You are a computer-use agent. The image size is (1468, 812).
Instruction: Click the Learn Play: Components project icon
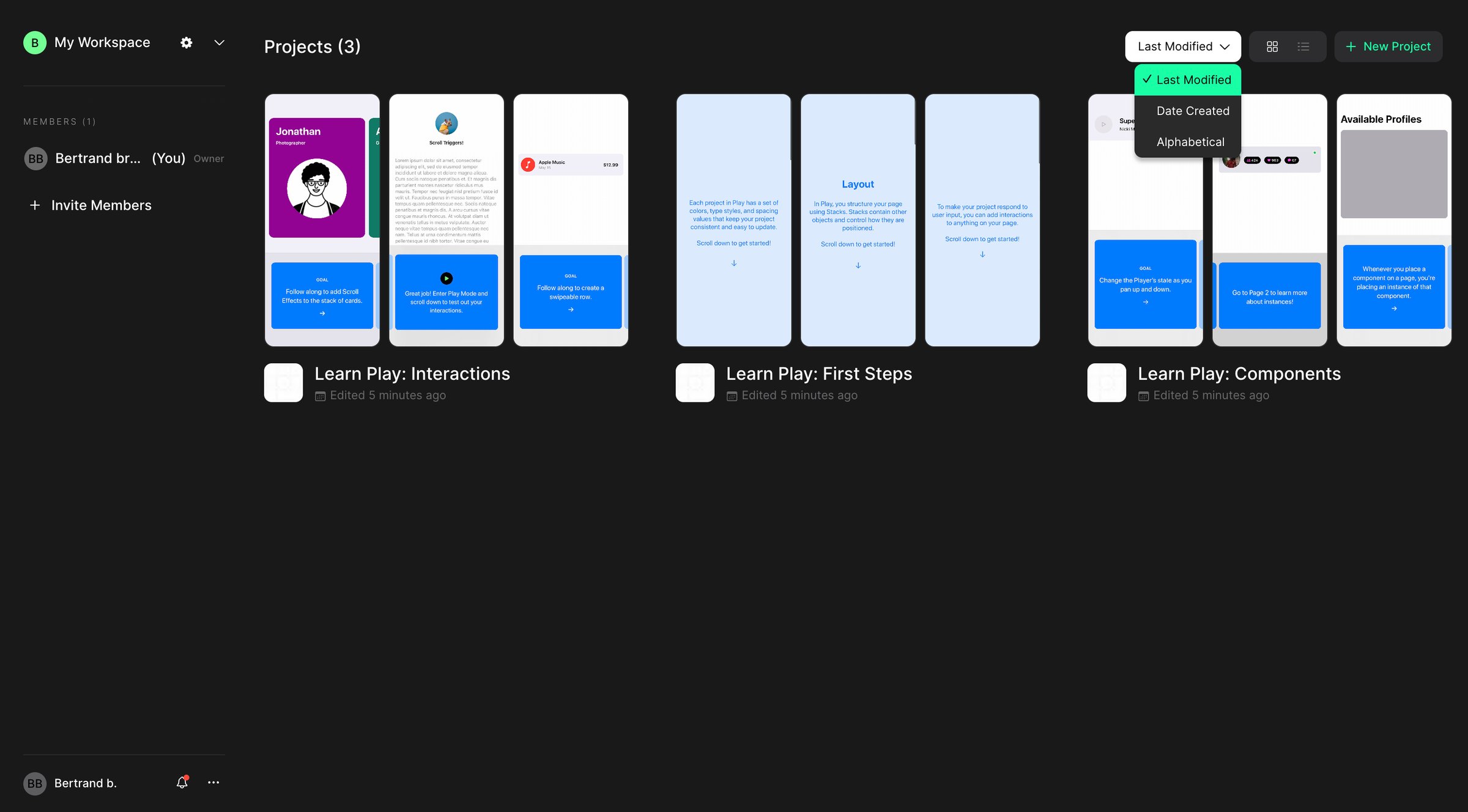coord(1107,383)
